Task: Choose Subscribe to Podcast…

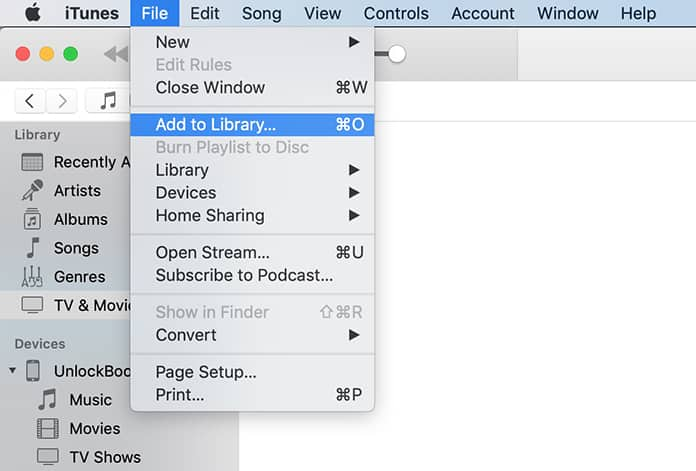Action: click(252, 275)
